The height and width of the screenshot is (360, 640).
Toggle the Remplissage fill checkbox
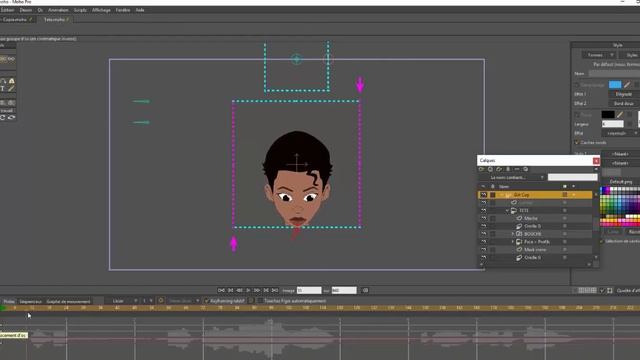[x=577, y=84]
